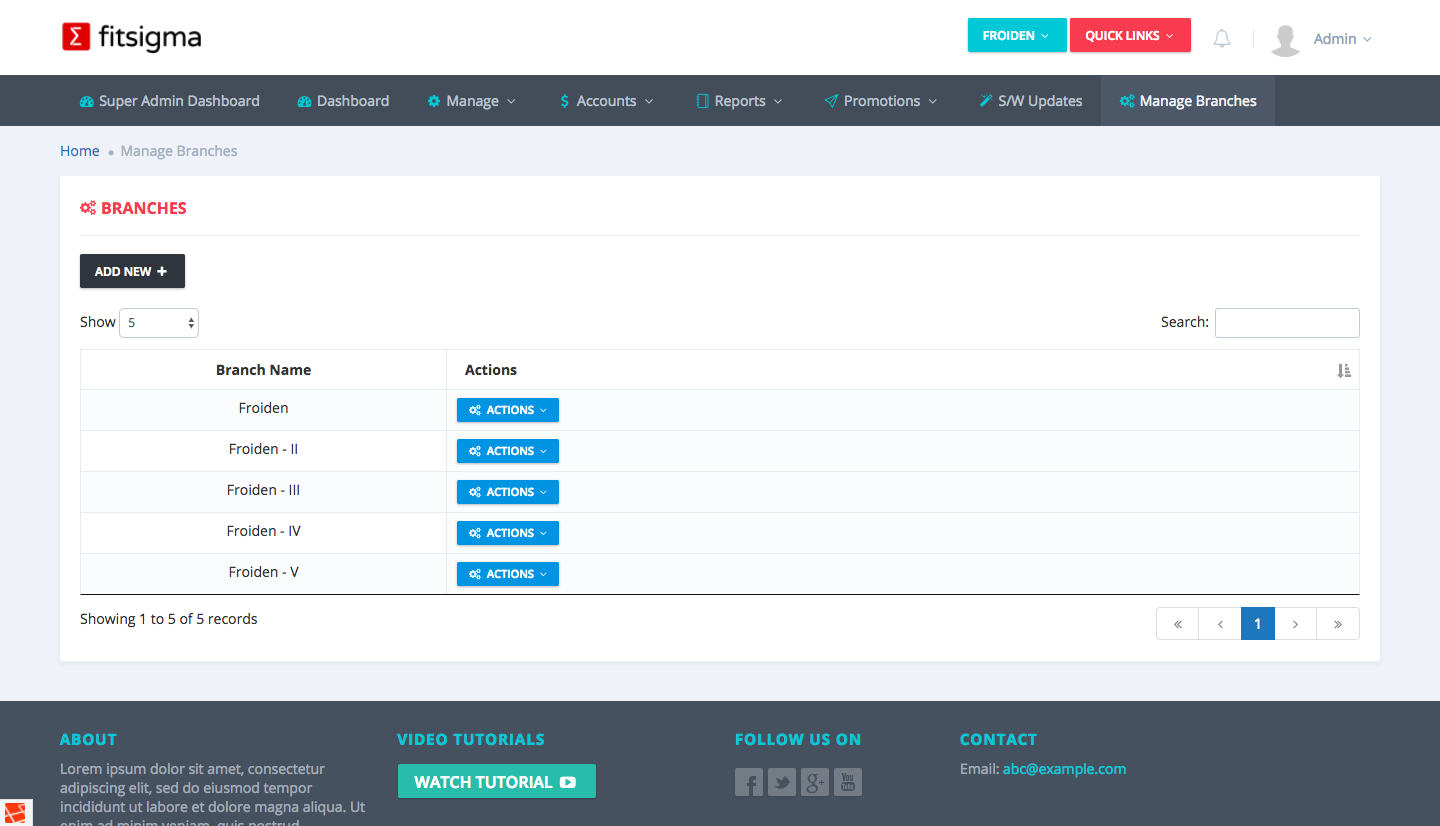Go to Super Admin Dashboard

169,101
